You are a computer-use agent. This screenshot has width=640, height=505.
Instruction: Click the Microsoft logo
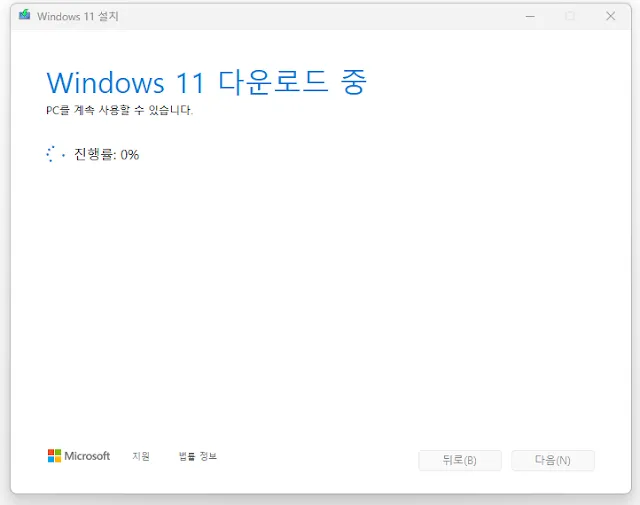point(79,456)
